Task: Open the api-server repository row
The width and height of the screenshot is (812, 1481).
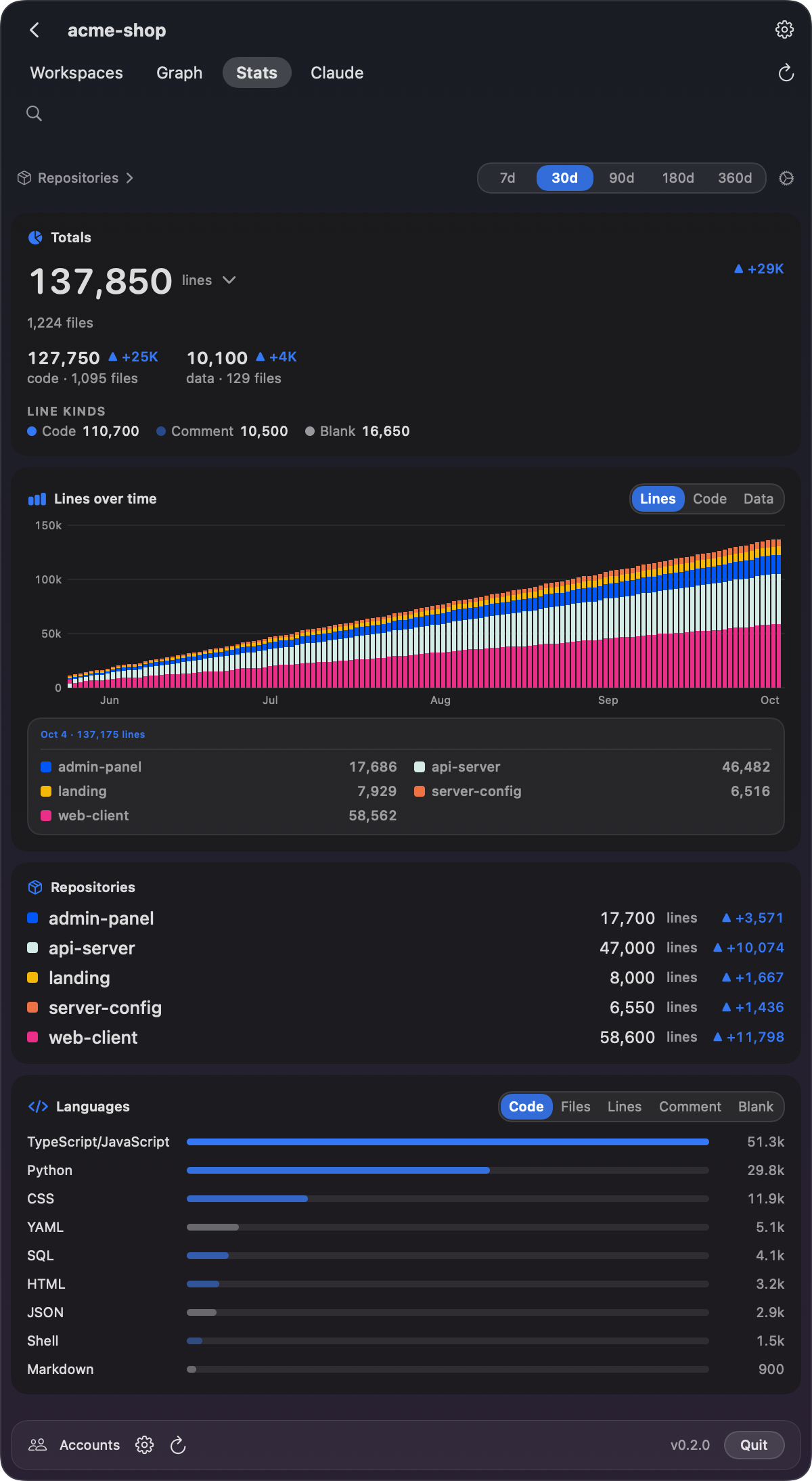Action: click(406, 948)
